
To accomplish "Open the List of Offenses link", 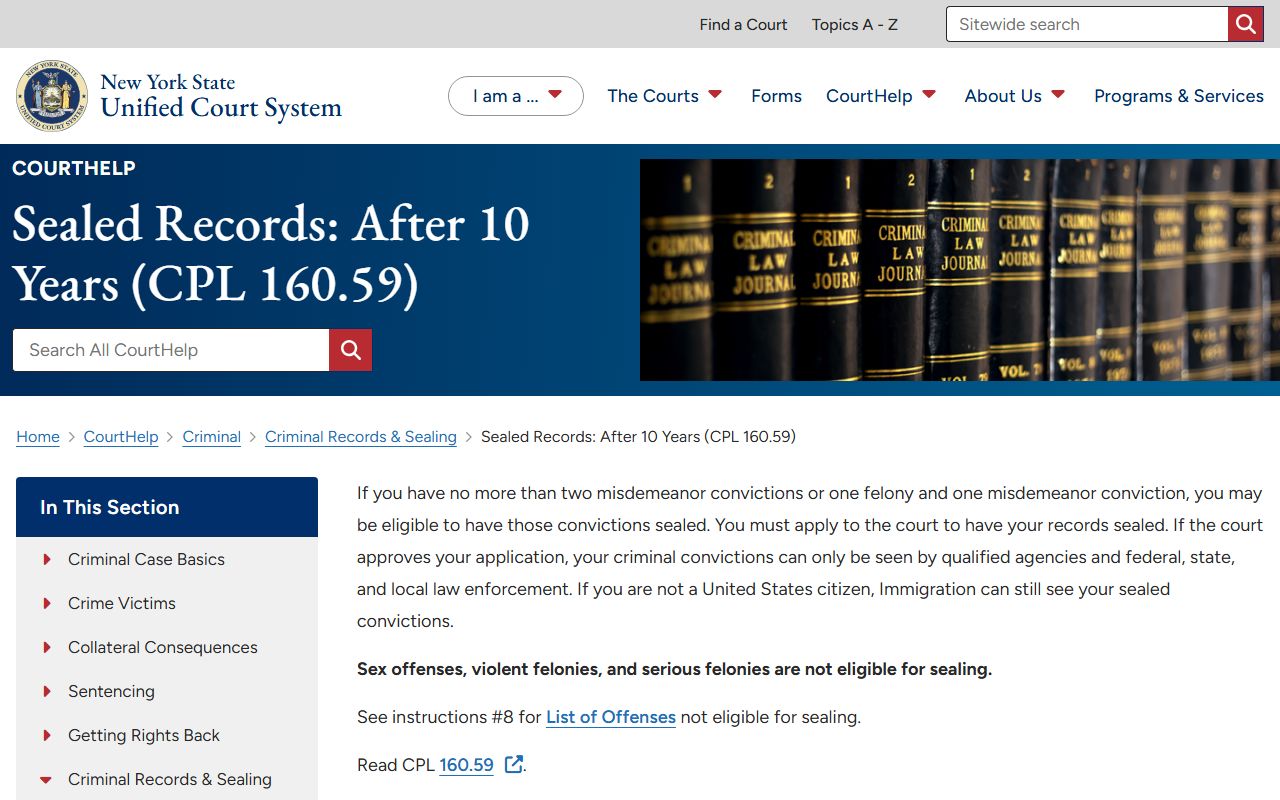I will click(611, 717).
